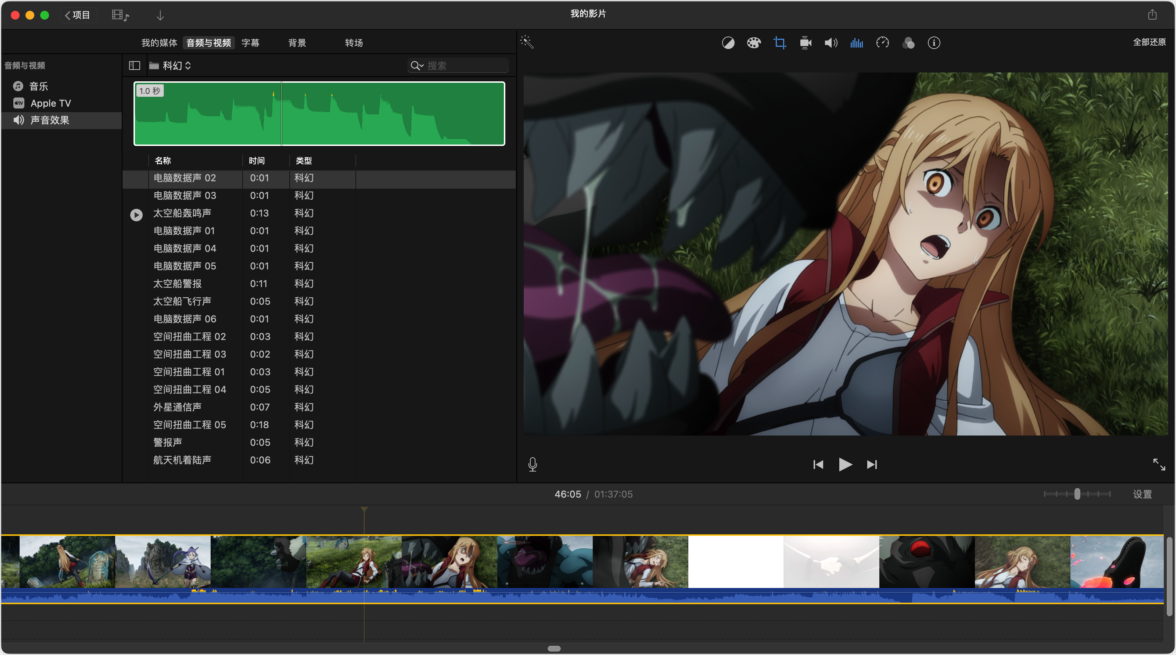Select 电脑数据声 04 sound effect

pyautogui.click(x=319, y=248)
